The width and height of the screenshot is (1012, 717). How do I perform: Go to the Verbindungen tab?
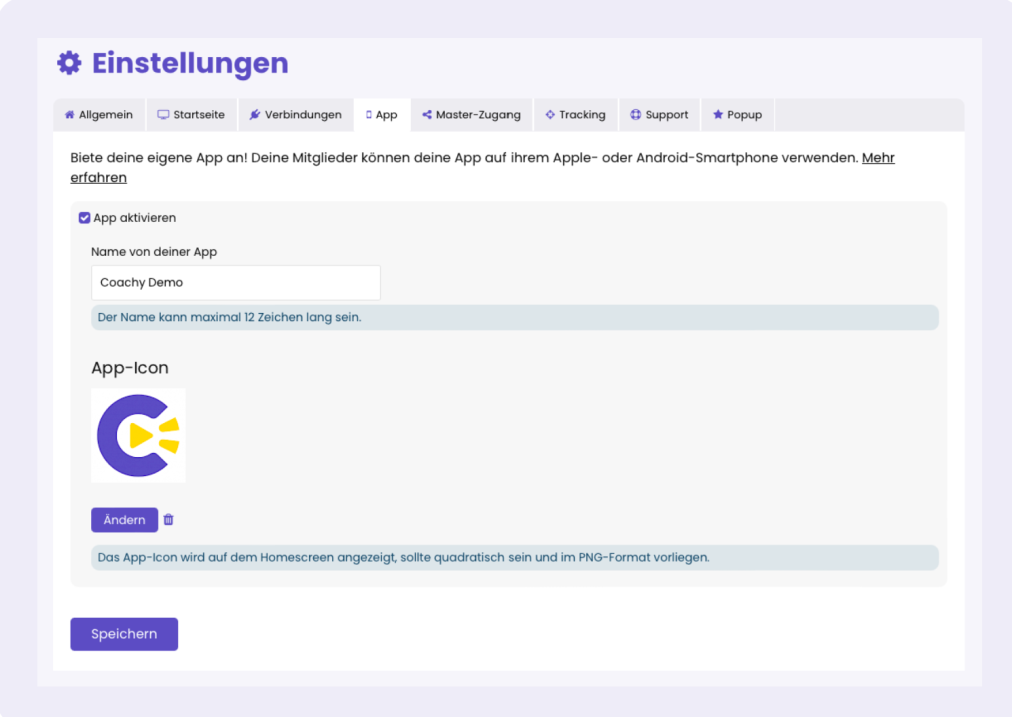pos(296,115)
